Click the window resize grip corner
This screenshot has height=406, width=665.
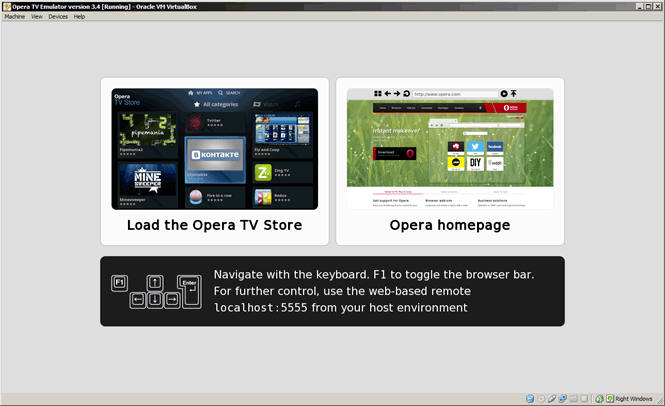(660, 400)
